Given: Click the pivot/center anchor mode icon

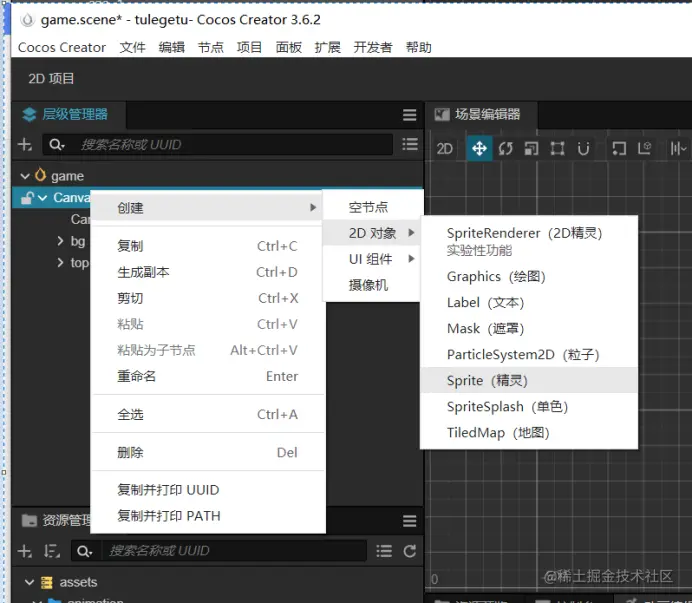Looking at the screenshot, I should (x=619, y=148).
